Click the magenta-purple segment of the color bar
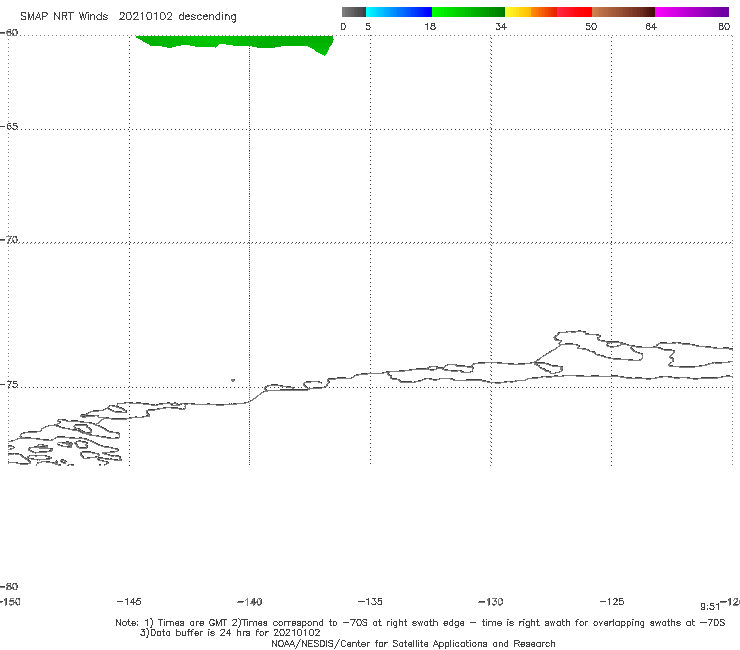The image size is (740, 650). (x=692, y=12)
